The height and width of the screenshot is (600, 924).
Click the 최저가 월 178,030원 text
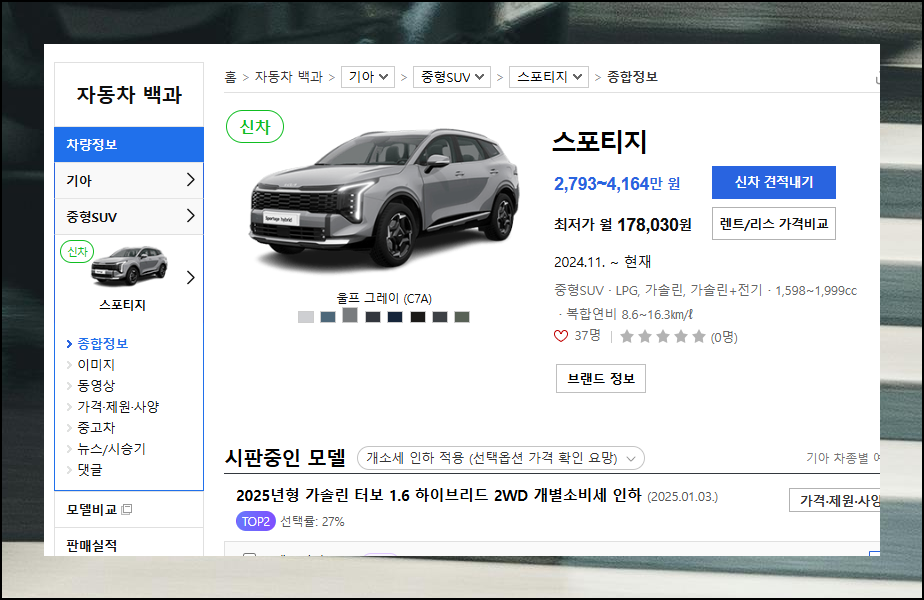pos(623,225)
